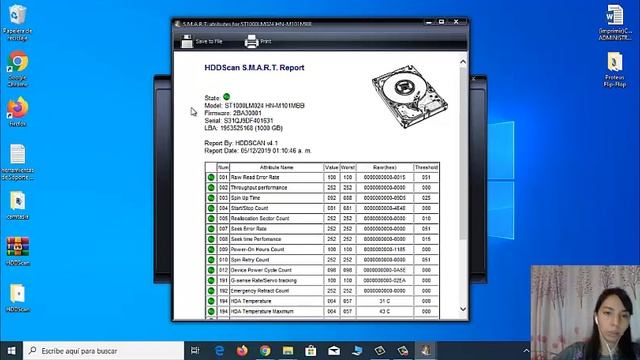640x360 pixels.
Task: Click the green State indicator dot
Action: coord(227,97)
